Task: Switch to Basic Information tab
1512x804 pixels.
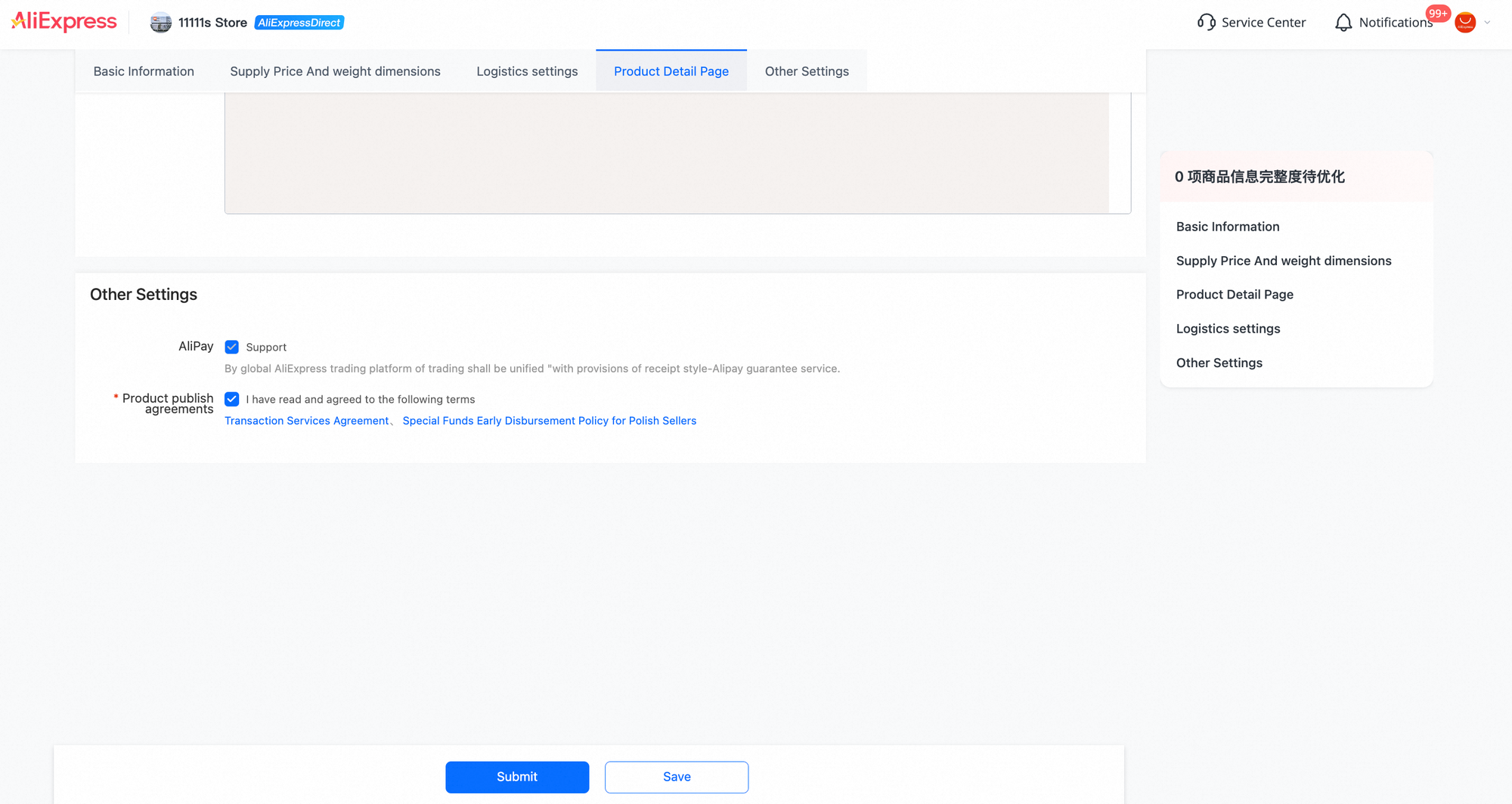Action: [x=144, y=71]
